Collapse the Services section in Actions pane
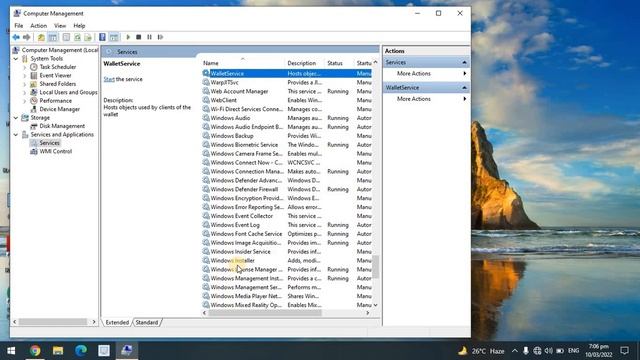The width and height of the screenshot is (640, 360). [x=464, y=62]
